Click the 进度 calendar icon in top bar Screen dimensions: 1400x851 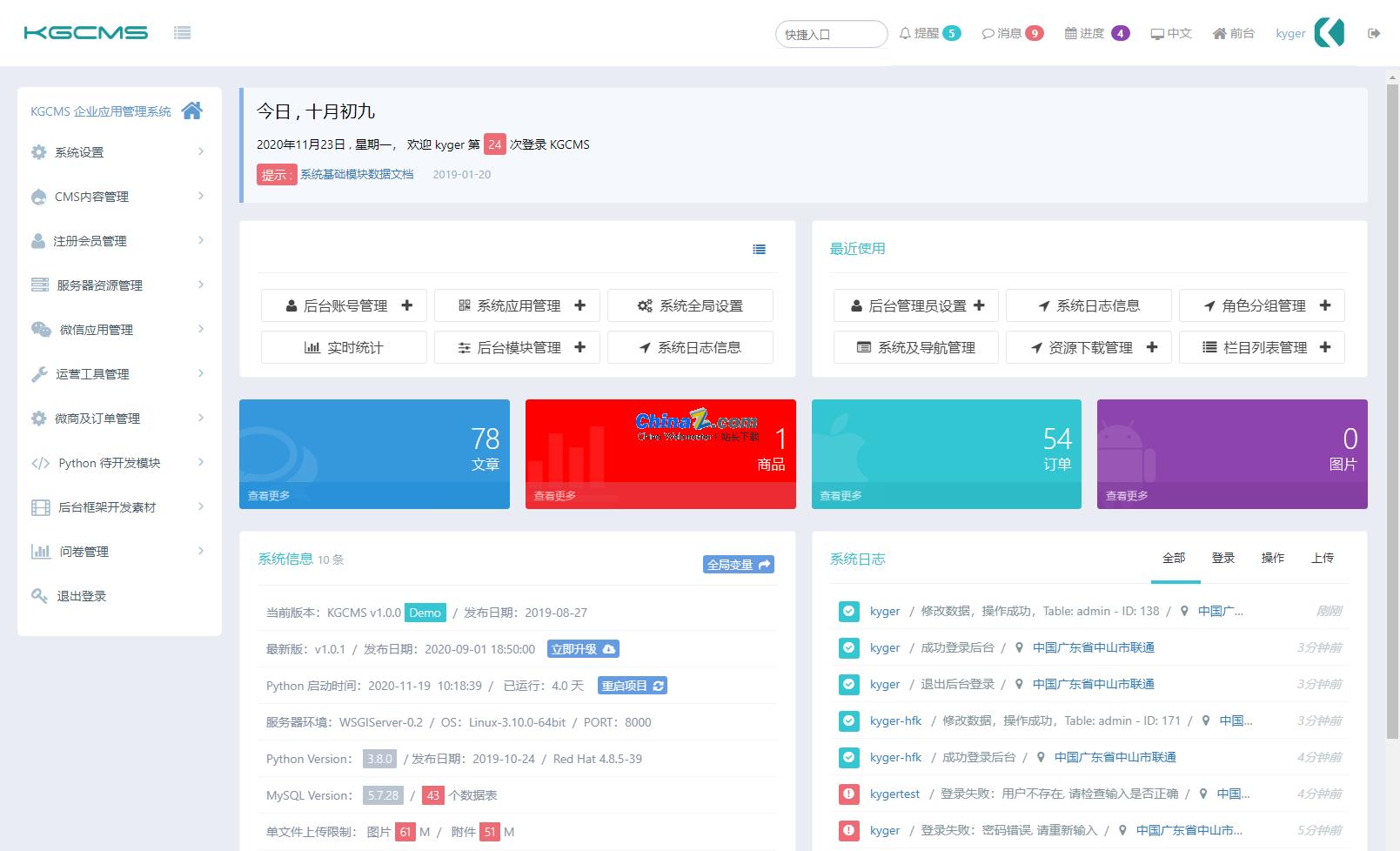click(x=1071, y=33)
